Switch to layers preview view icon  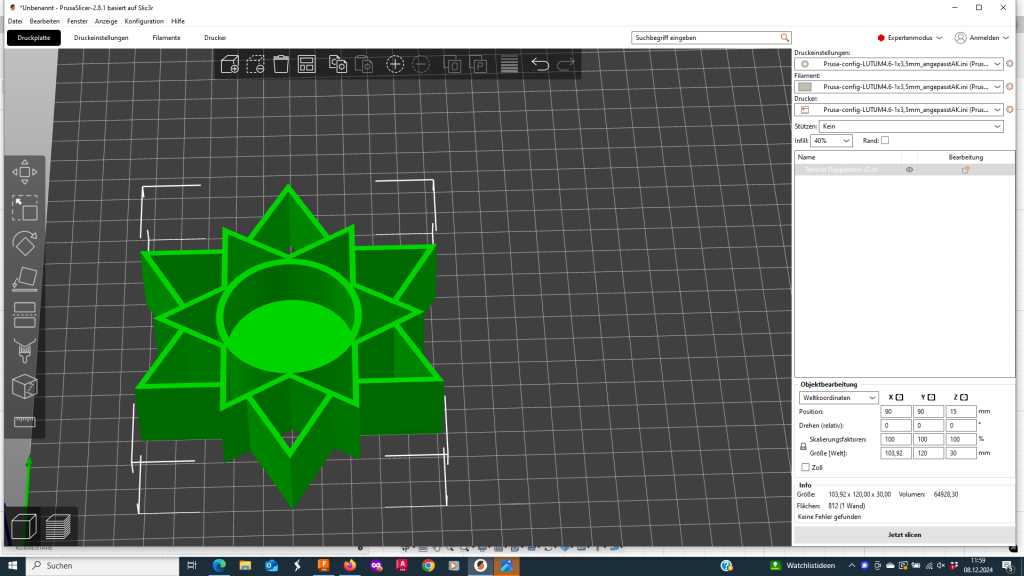pyautogui.click(x=59, y=526)
